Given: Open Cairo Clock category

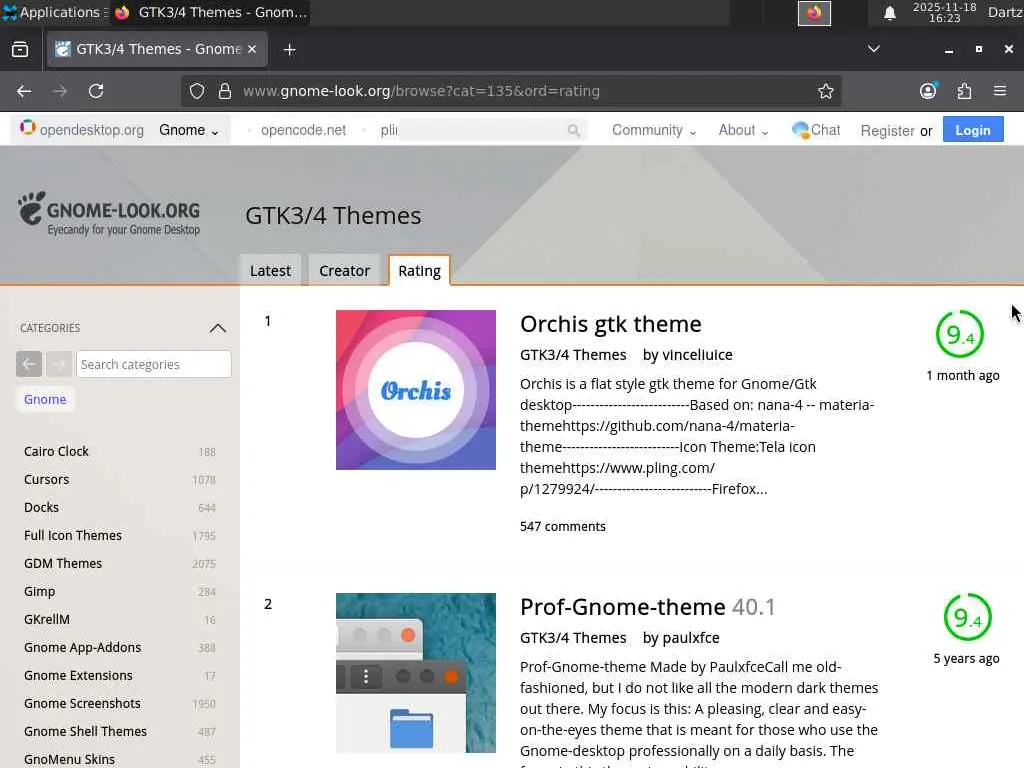Looking at the screenshot, I should (56, 451).
